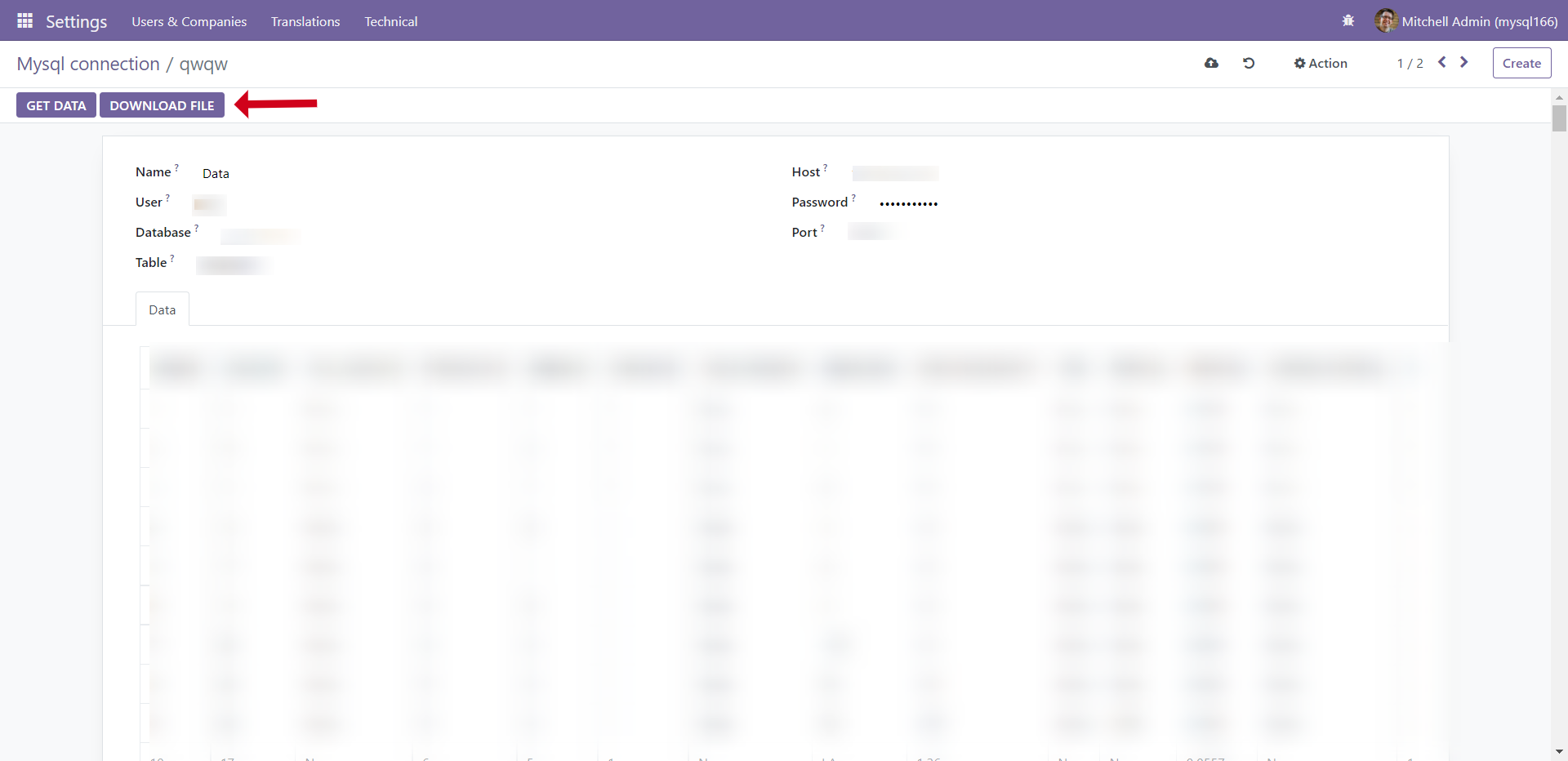Click the masked Password field
The image size is (1568, 761).
[908, 203]
